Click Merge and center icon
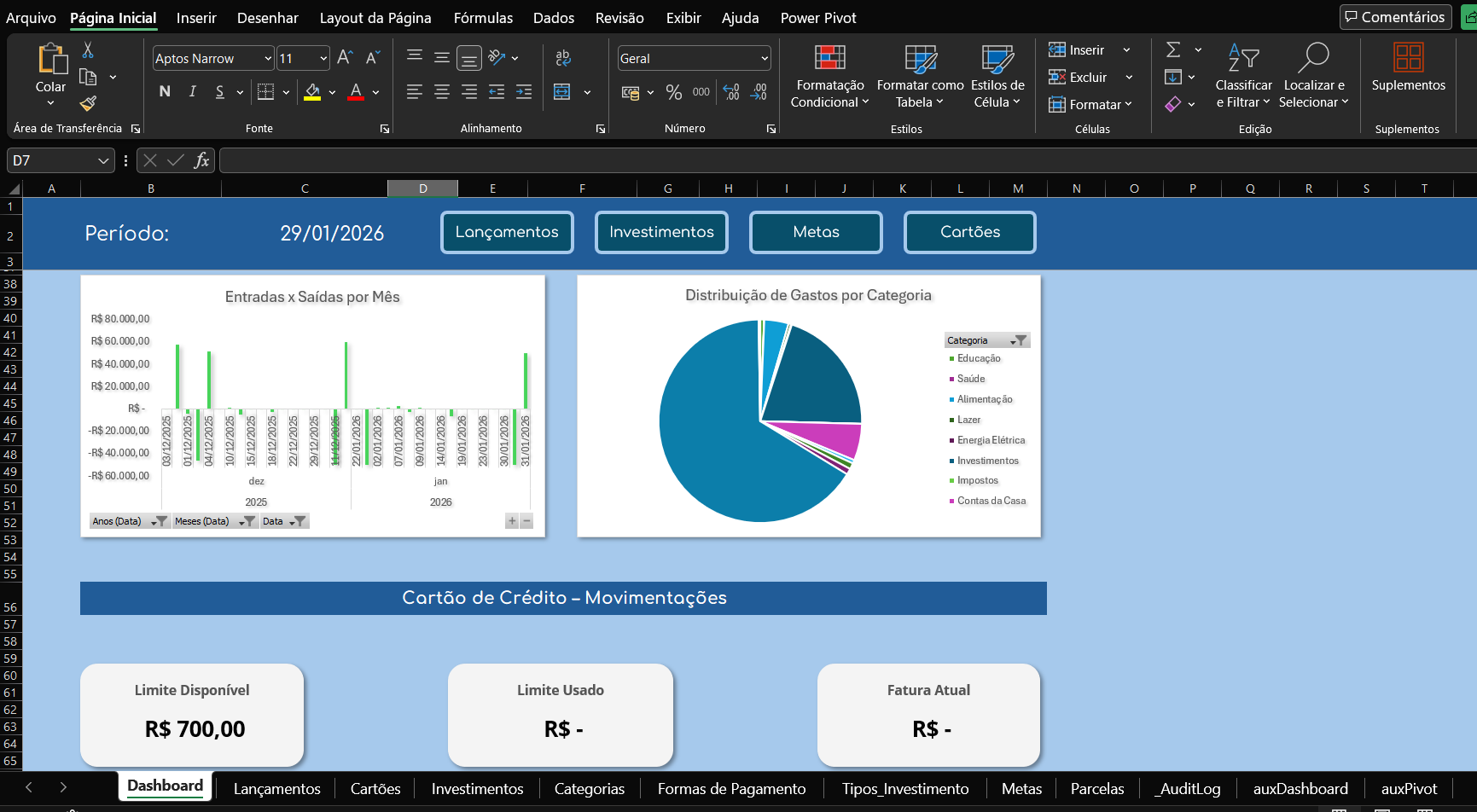The width and height of the screenshot is (1477, 812). click(562, 92)
